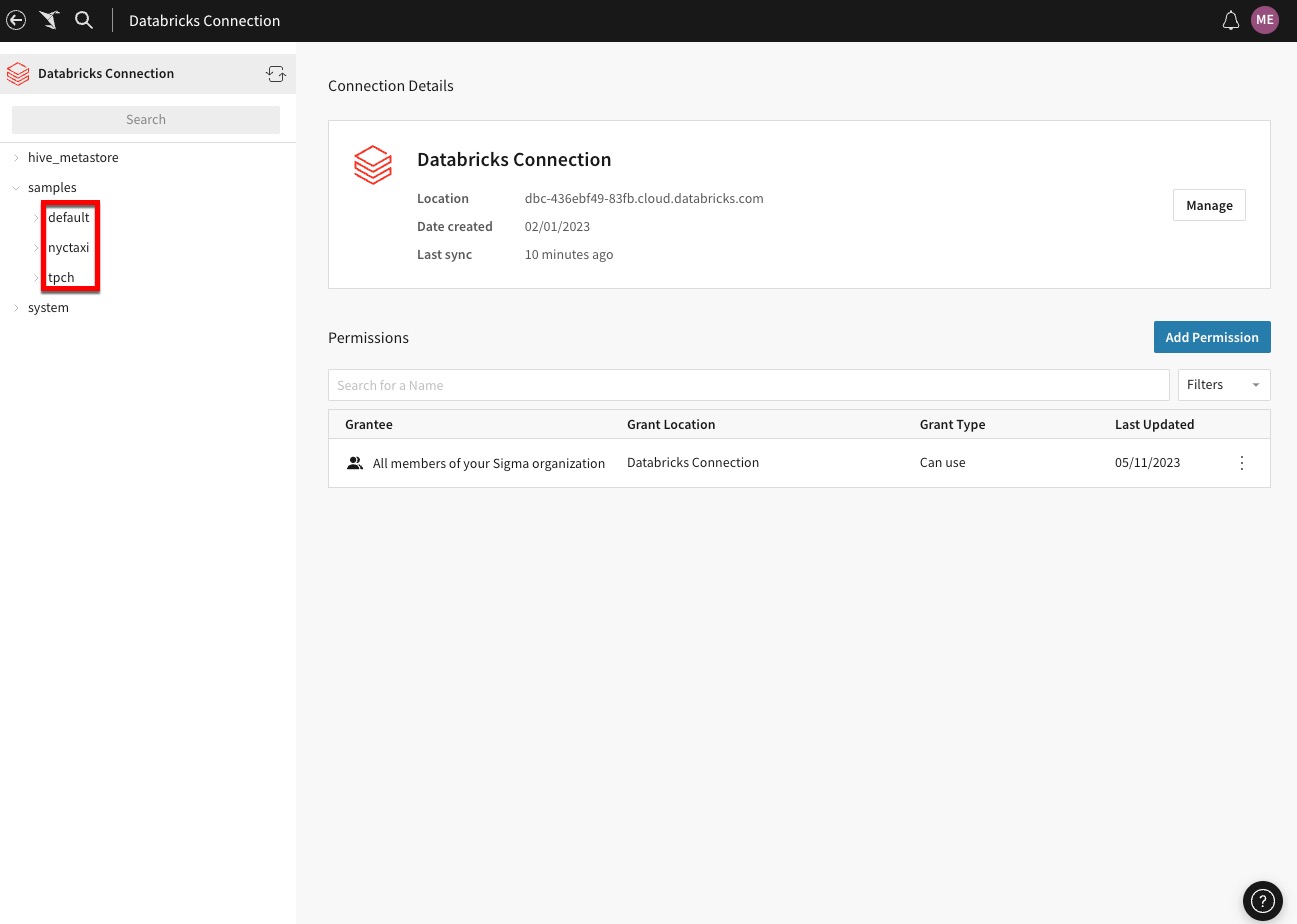Click the group icon beside All members grantee
The width and height of the screenshot is (1297, 924).
pyautogui.click(x=354, y=463)
